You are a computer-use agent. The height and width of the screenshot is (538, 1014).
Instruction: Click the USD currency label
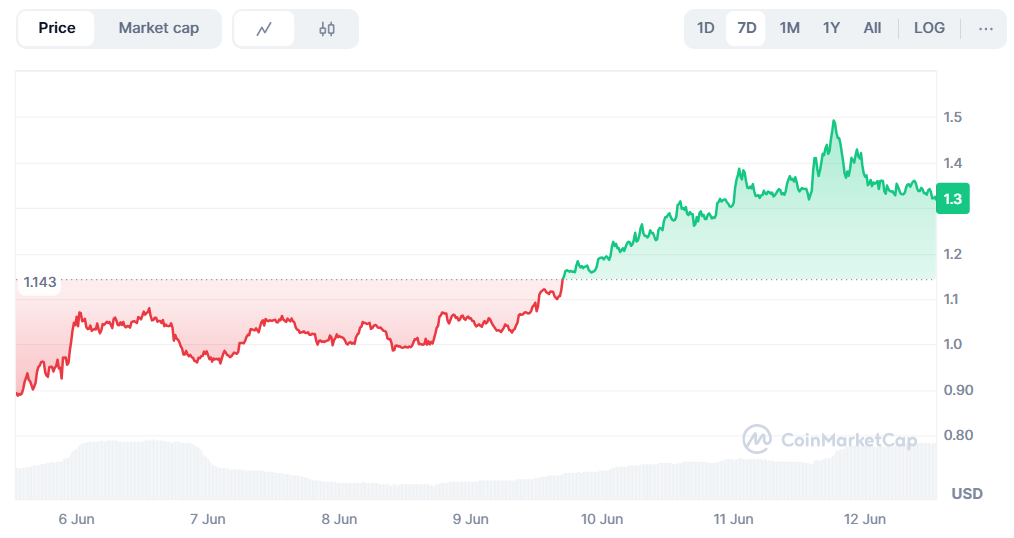click(x=966, y=494)
